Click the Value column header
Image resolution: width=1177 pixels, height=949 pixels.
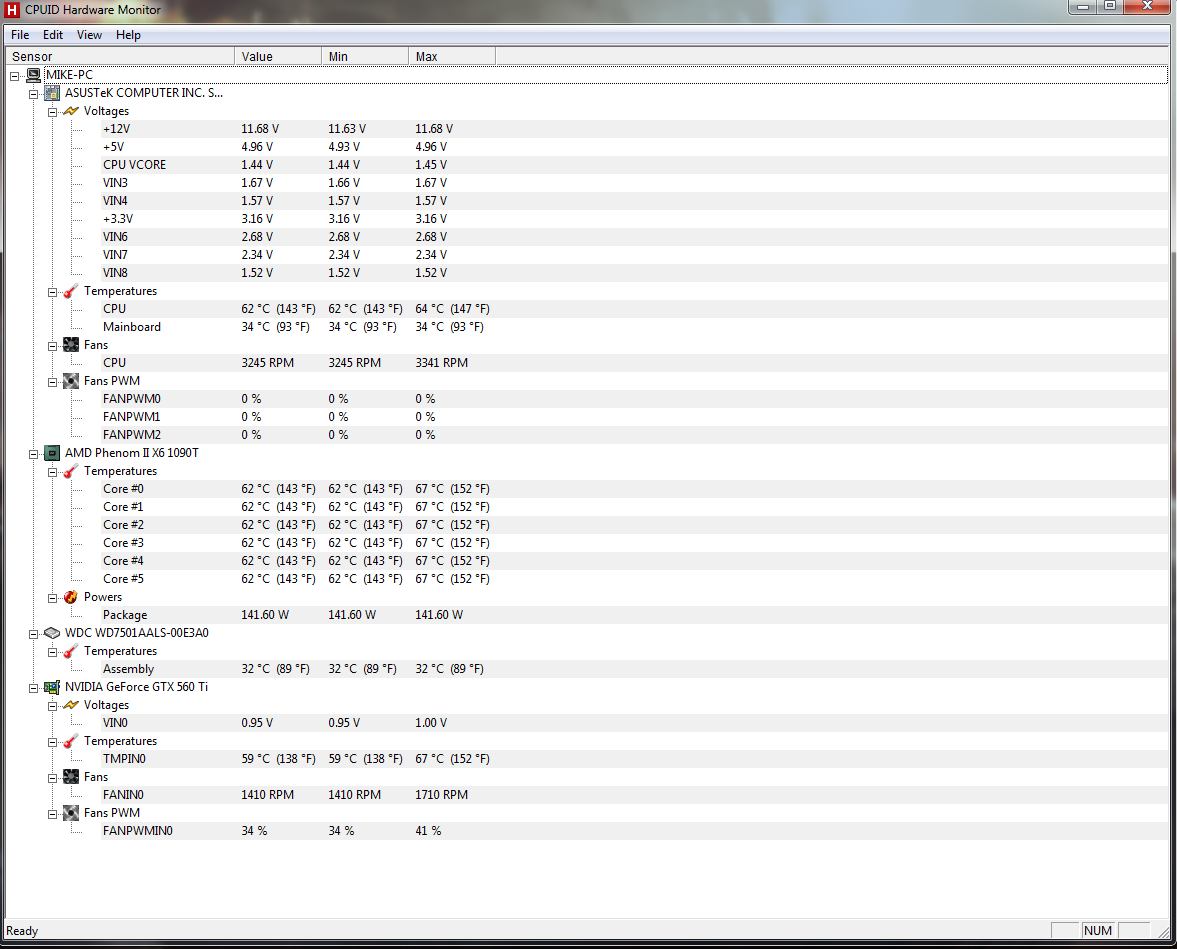click(x=278, y=56)
